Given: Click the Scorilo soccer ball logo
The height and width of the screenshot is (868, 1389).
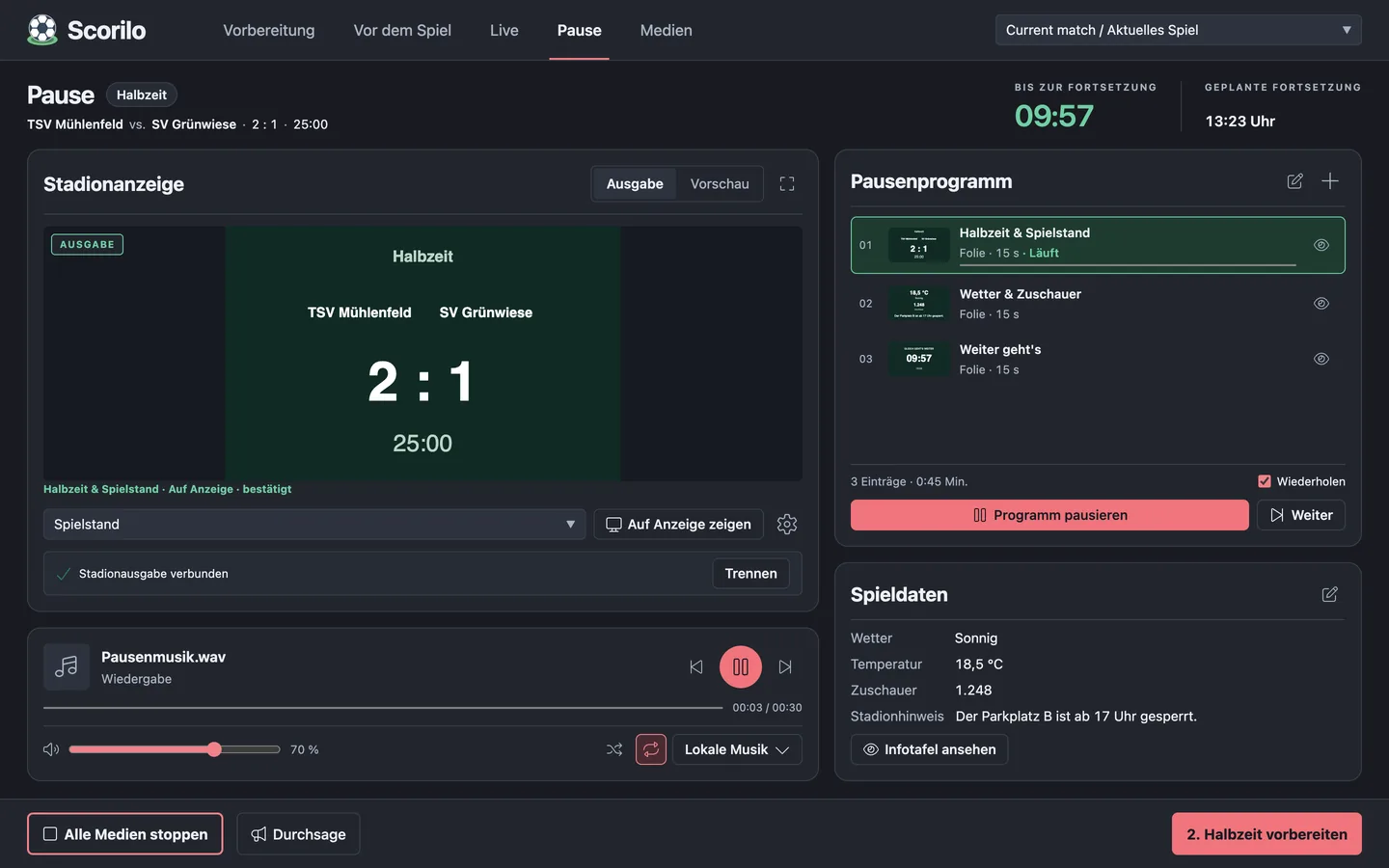Looking at the screenshot, I should pyautogui.click(x=42, y=30).
